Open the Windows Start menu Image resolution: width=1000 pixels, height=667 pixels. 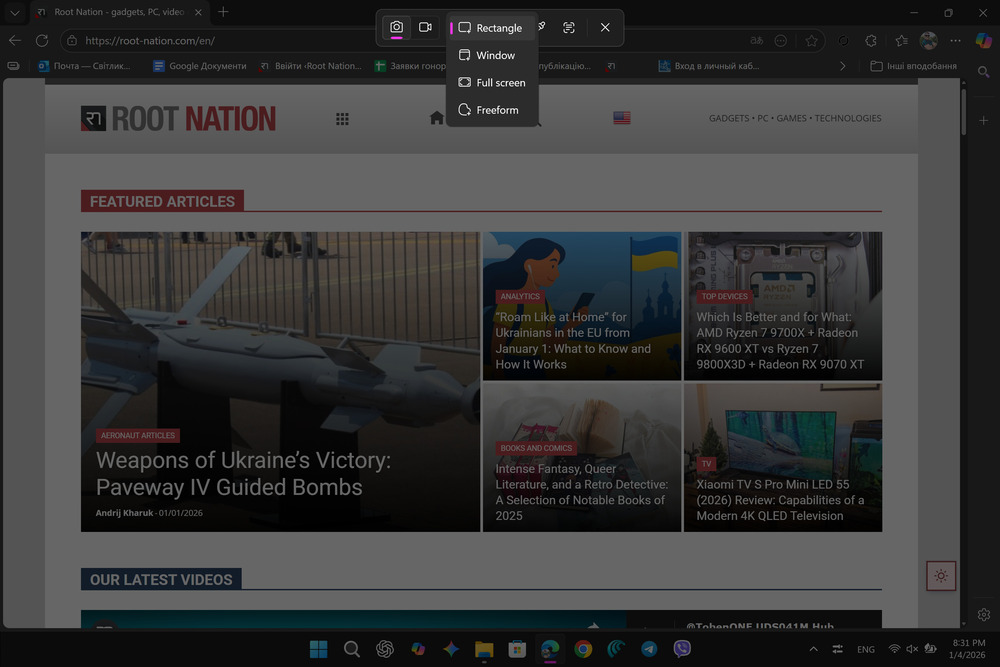pyautogui.click(x=318, y=649)
